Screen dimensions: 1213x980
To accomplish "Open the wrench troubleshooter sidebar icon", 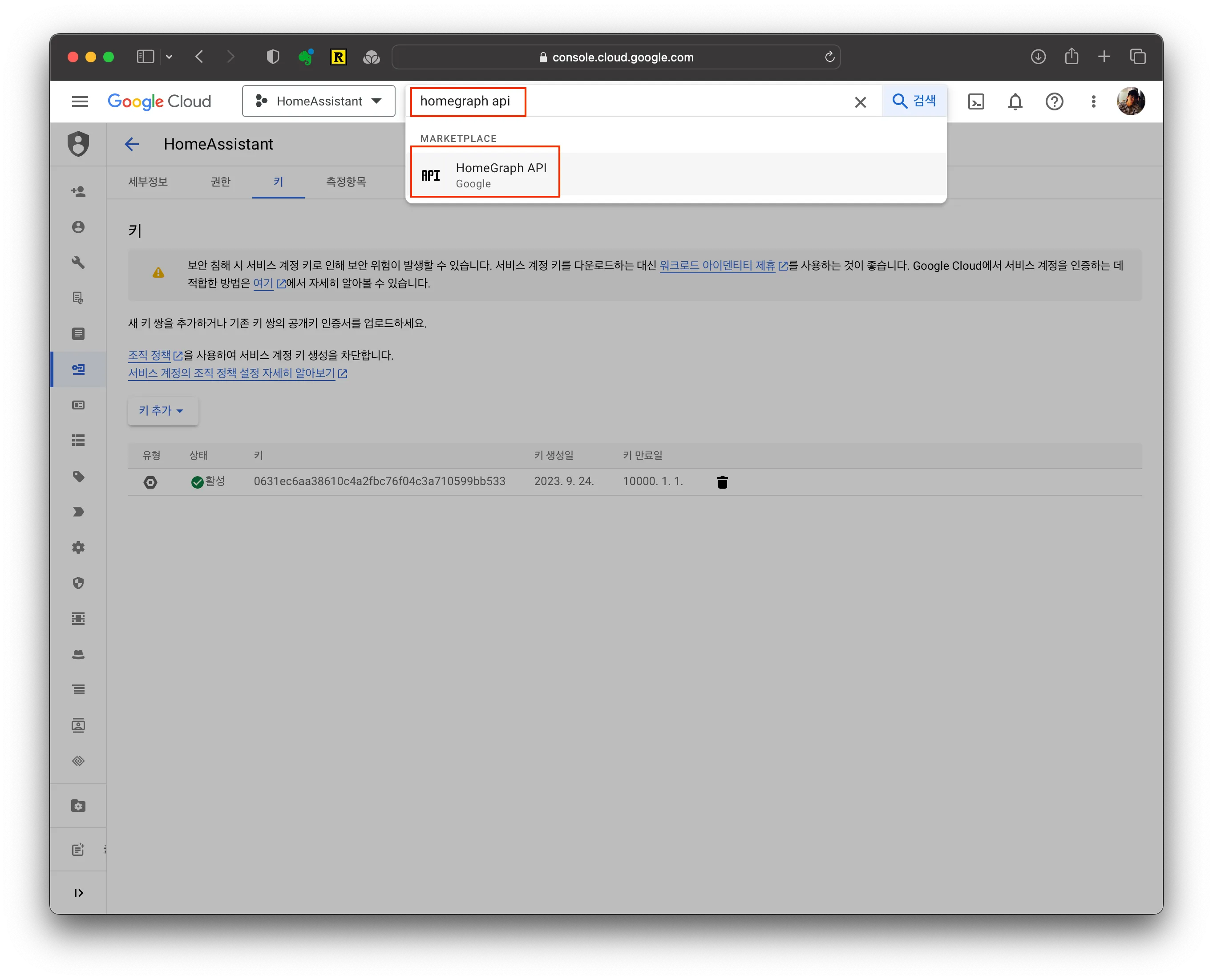I will [x=78, y=263].
